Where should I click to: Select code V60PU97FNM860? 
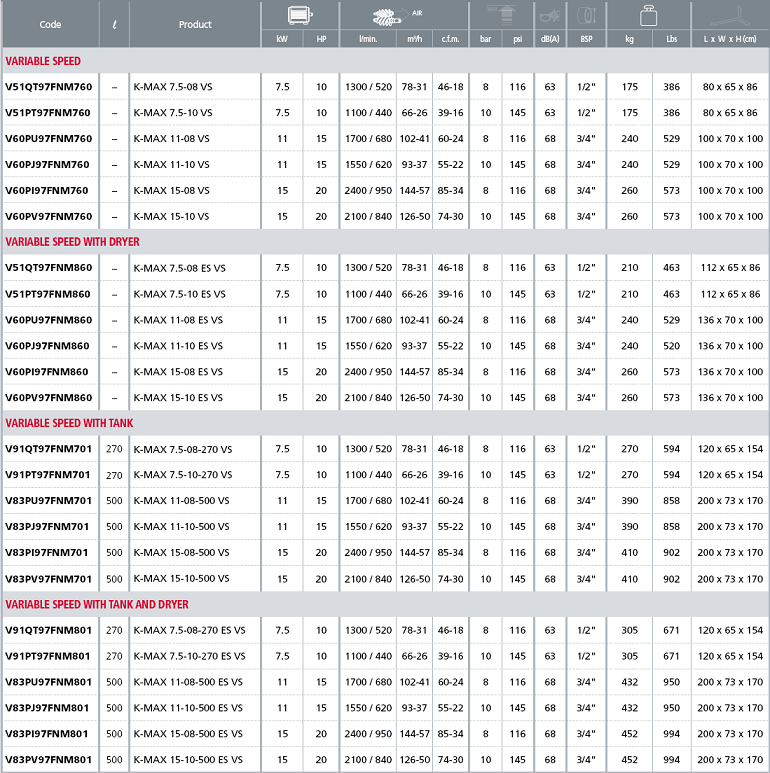48,320
